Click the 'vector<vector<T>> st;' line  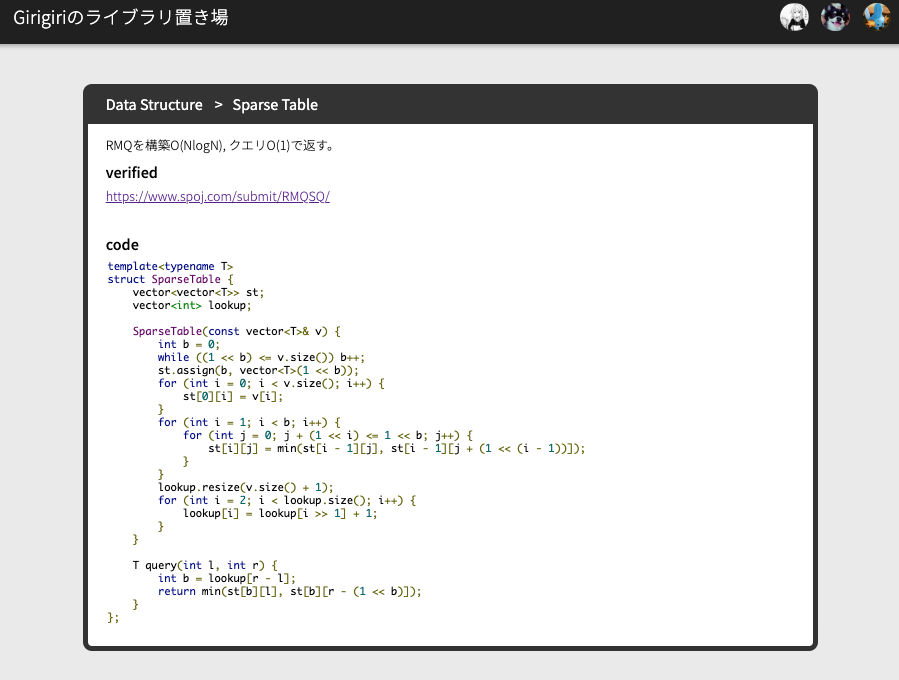click(198, 292)
